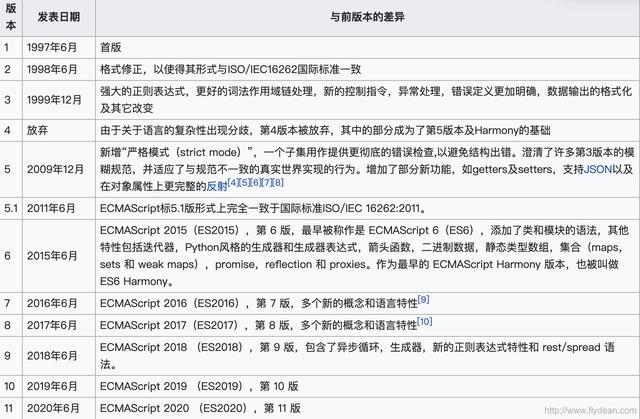Select the 1997年6月 date cell
The image size is (640, 419).
coord(59,47)
